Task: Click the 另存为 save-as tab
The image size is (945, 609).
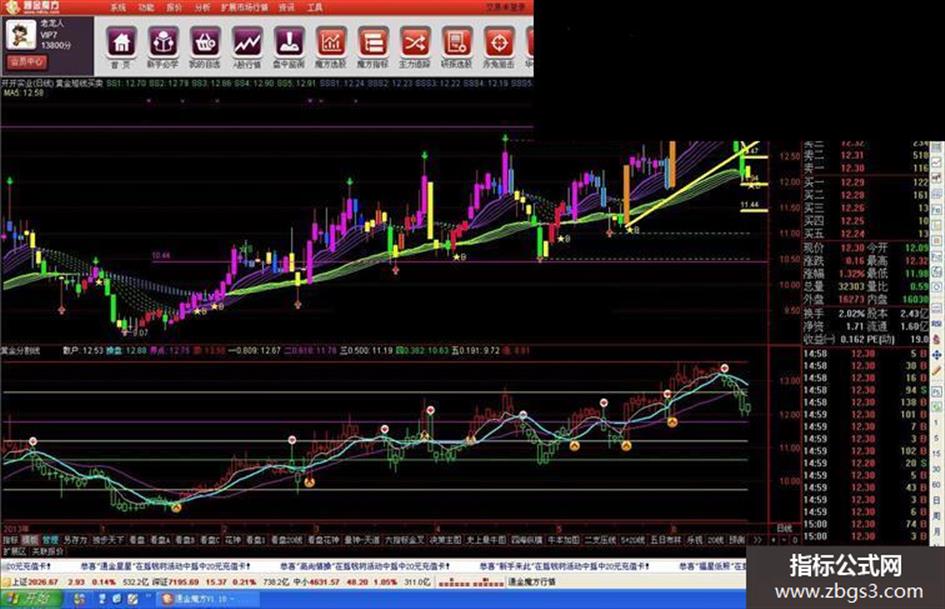Action: pos(76,540)
